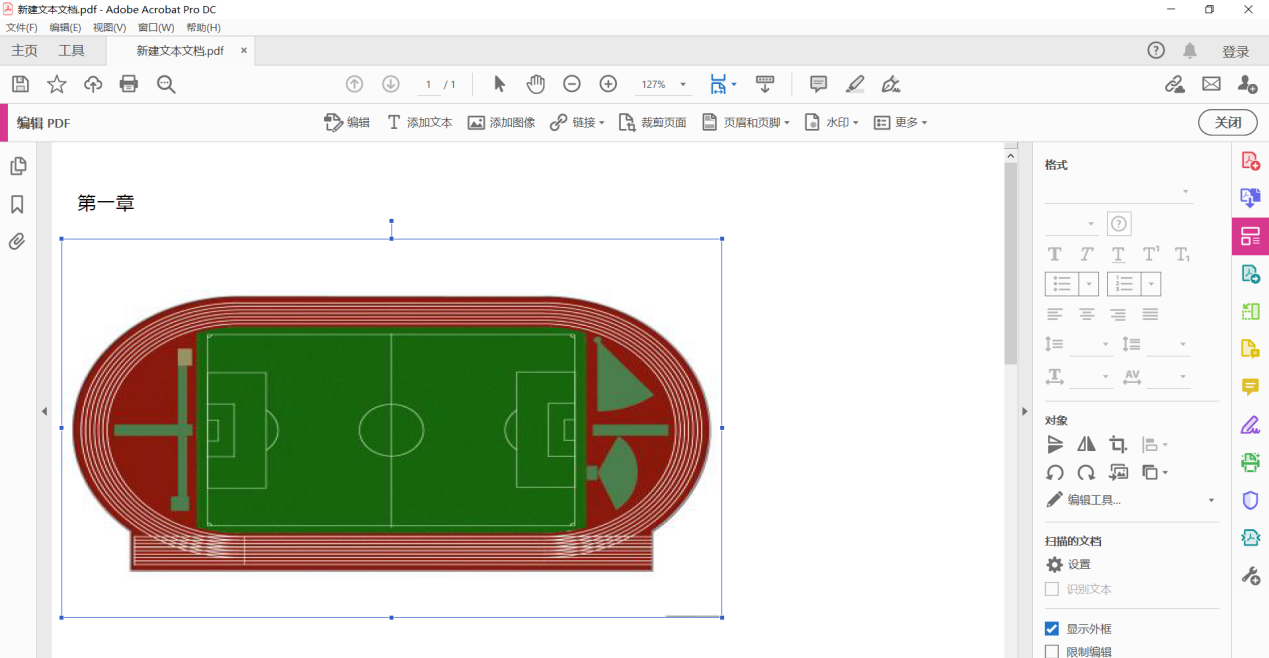Image resolution: width=1269 pixels, height=658 pixels.
Task: Click the Share link icon
Action: (1175, 84)
